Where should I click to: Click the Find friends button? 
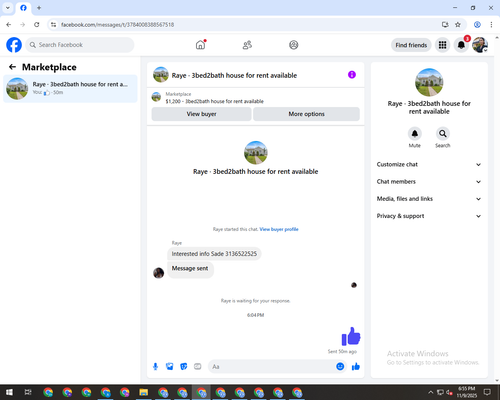[411, 45]
